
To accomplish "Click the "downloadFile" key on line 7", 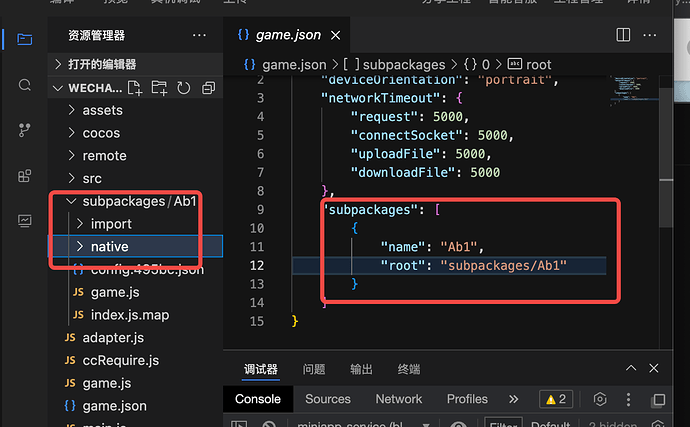I will [x=403, y=172].
